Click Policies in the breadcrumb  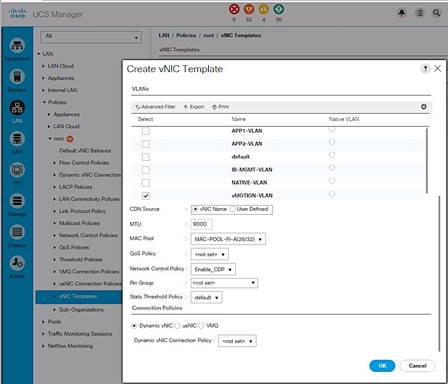coord(186,35)
